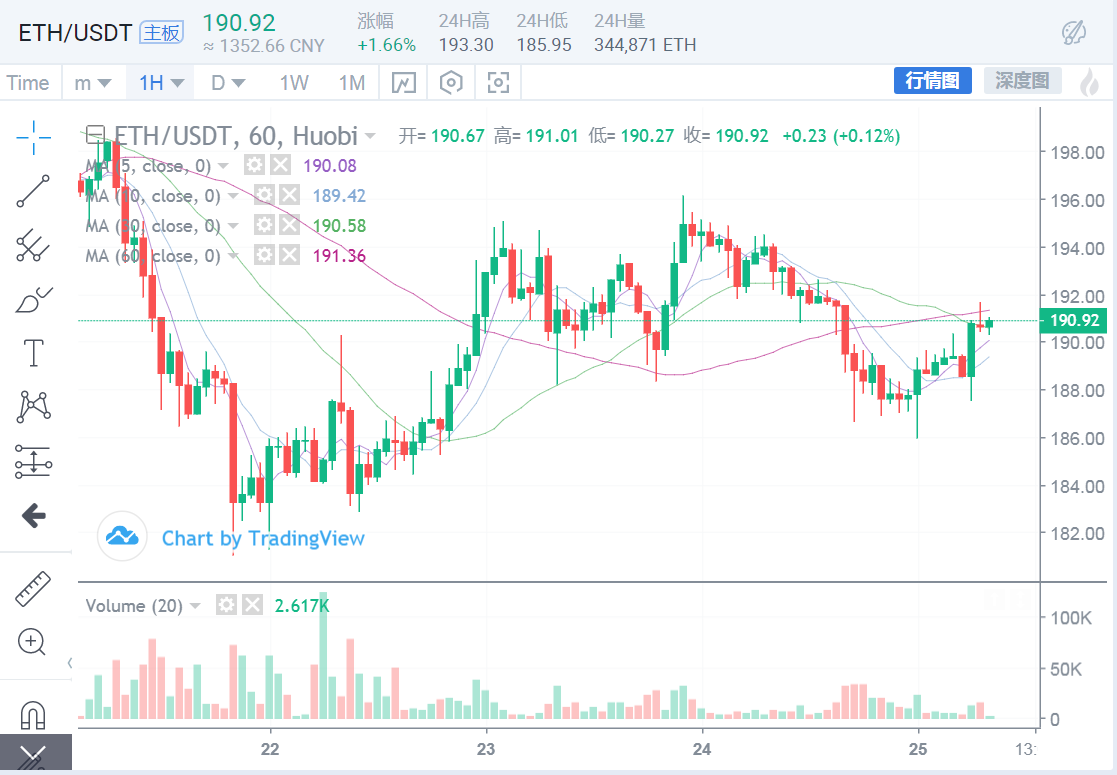Click the 24H量 value 344,871 ETH
1117x775 pixels.
coord(645,45)
